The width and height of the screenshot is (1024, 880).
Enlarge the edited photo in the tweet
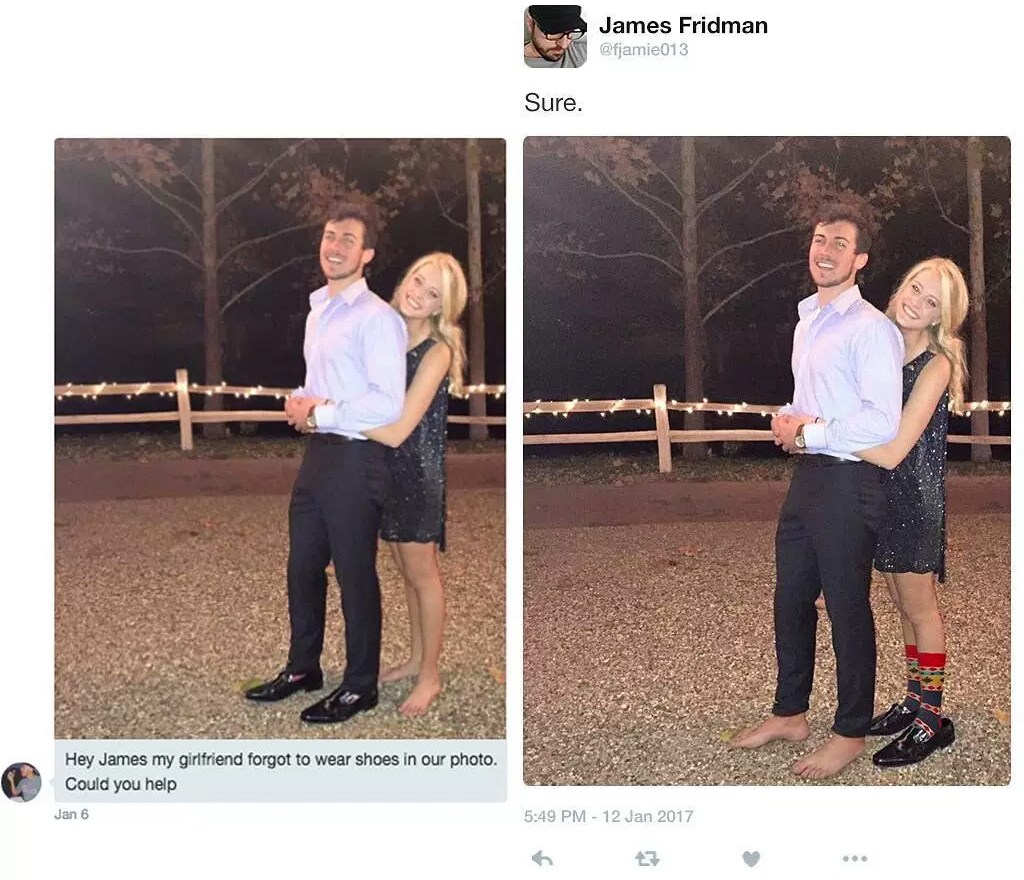tap(767, 460)
